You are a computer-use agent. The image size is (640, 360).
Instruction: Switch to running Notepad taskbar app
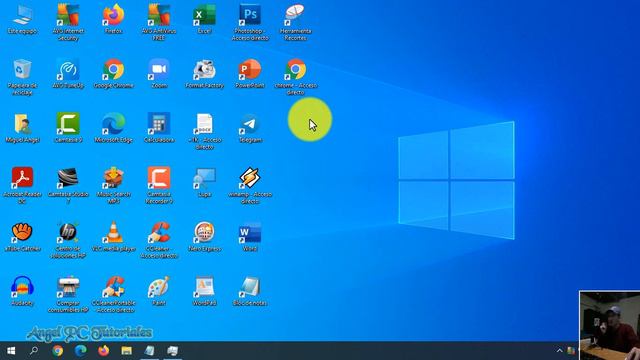pyautogui.click(x=149, y=351)
